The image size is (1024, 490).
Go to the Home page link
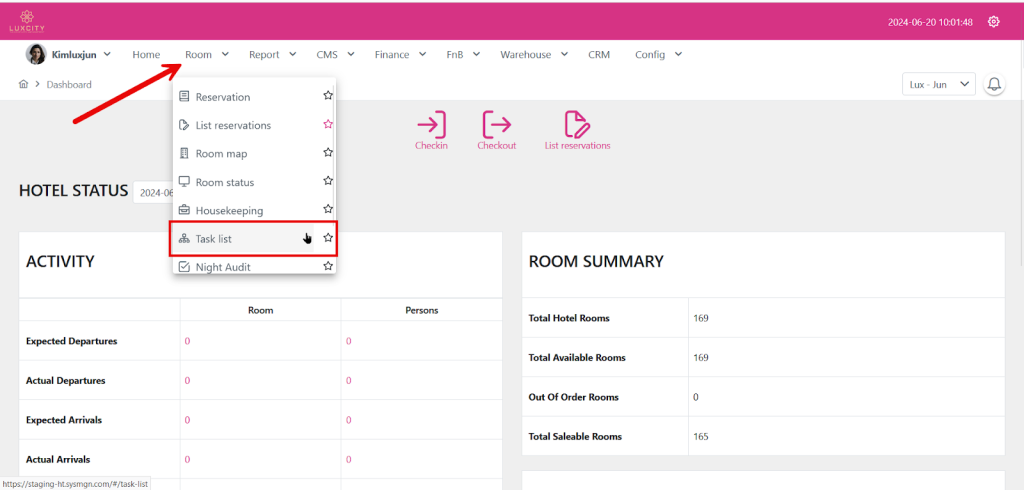coord(146,55)
